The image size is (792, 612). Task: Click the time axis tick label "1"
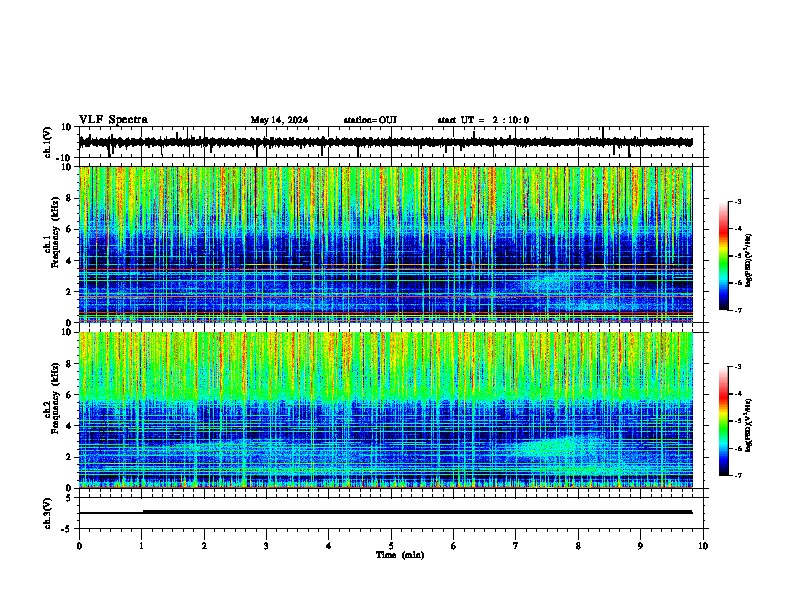141,546
